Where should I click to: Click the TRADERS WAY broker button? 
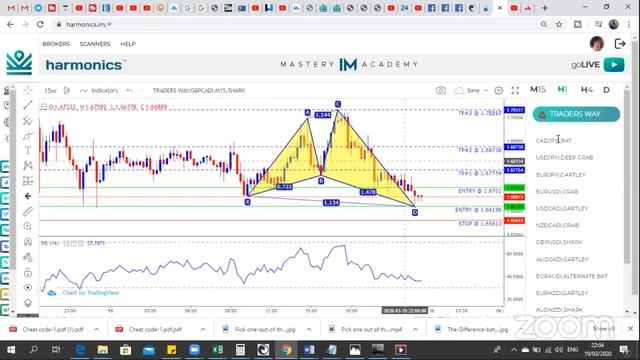click(x=576, y=114)
